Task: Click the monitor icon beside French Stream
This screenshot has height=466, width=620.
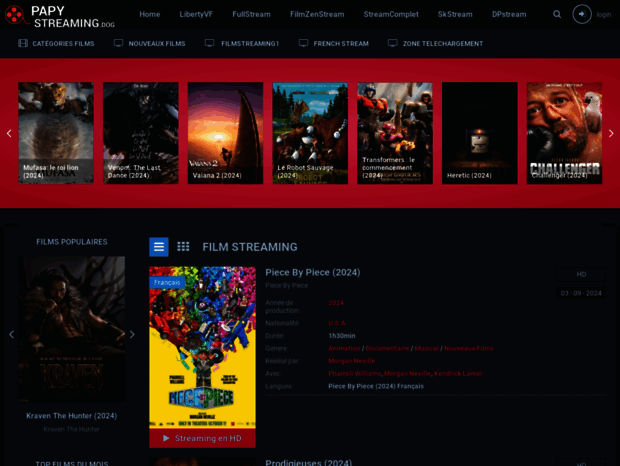Action: pos(303,43)
